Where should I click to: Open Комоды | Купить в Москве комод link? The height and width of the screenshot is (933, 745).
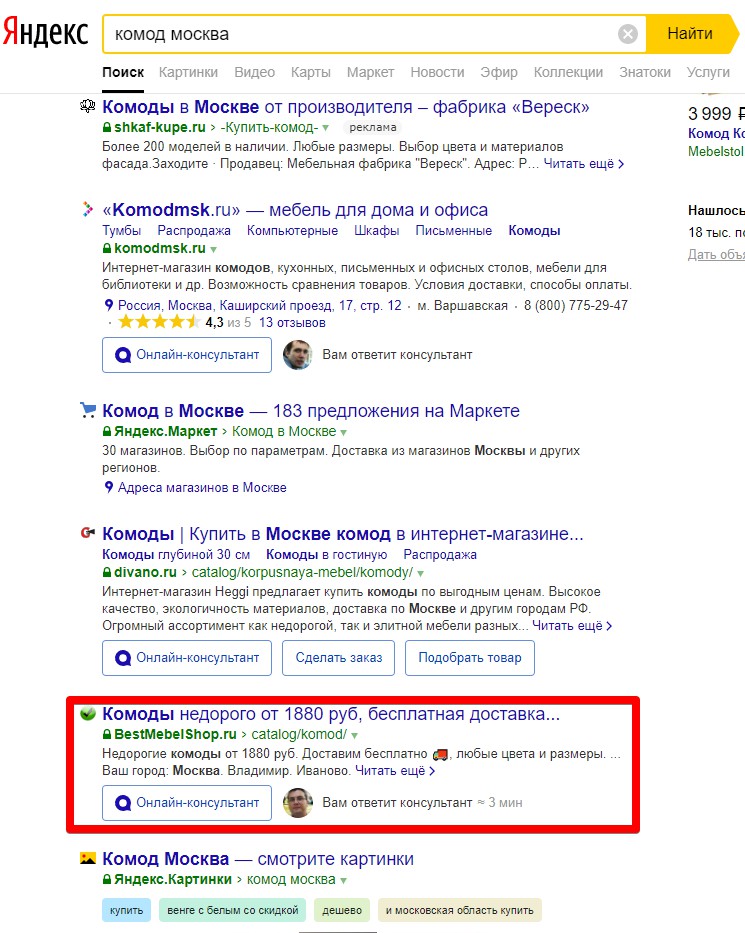coord(343,534)
